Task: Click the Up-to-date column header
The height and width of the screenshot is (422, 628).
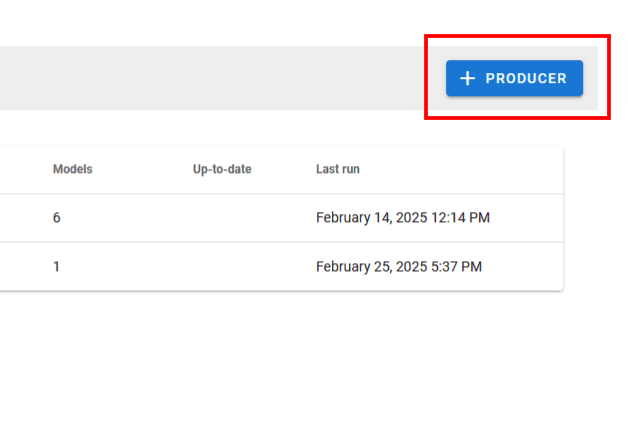Action: pos(222,169)
